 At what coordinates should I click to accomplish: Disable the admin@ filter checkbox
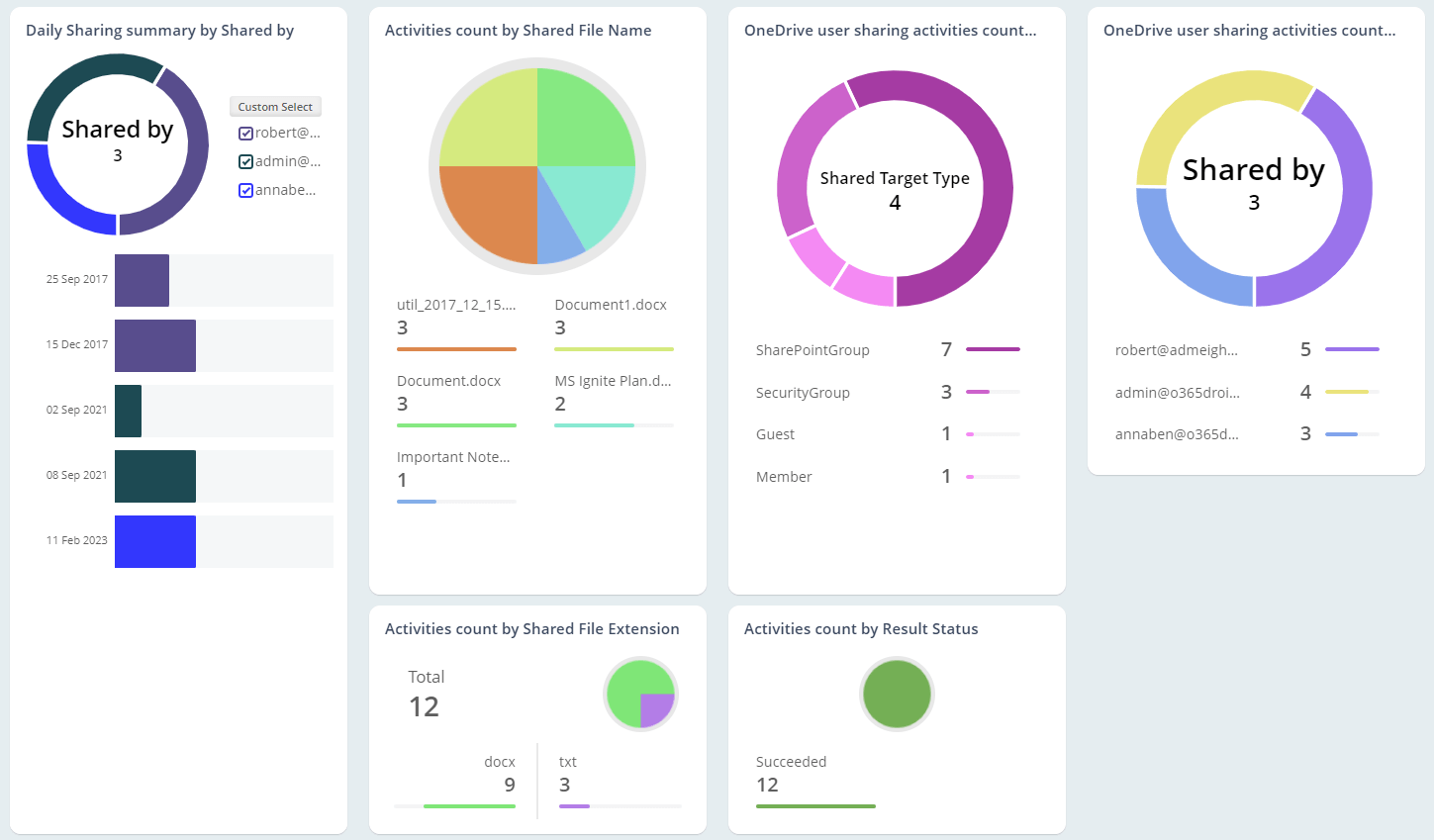(x=246, y=161)
